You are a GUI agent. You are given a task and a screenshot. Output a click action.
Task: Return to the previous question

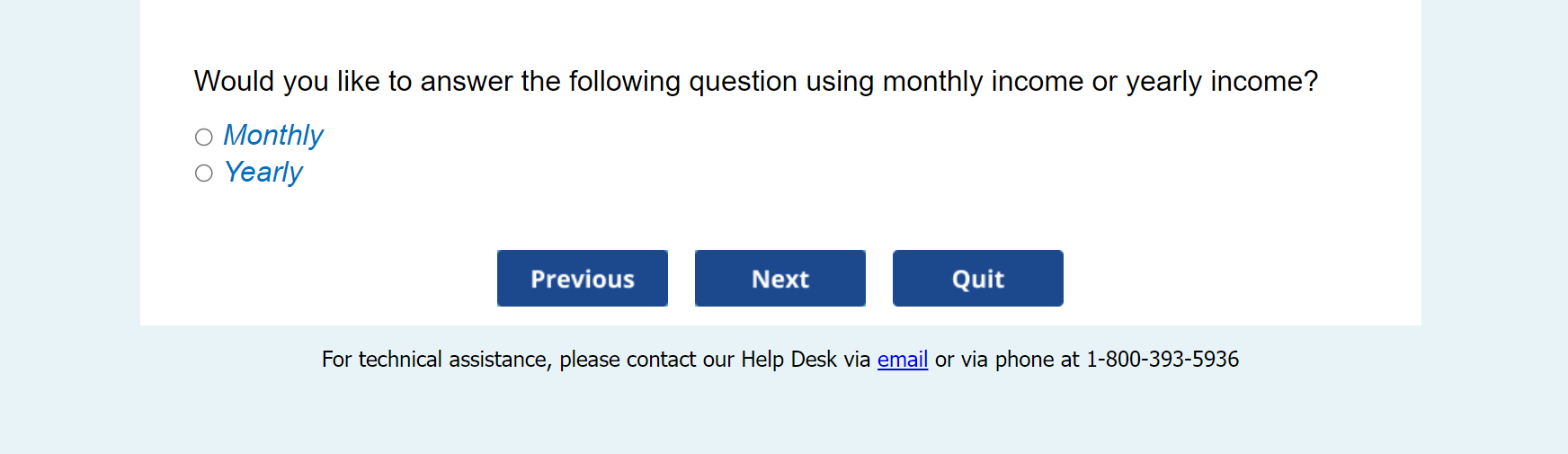click(x=582, y=279)
